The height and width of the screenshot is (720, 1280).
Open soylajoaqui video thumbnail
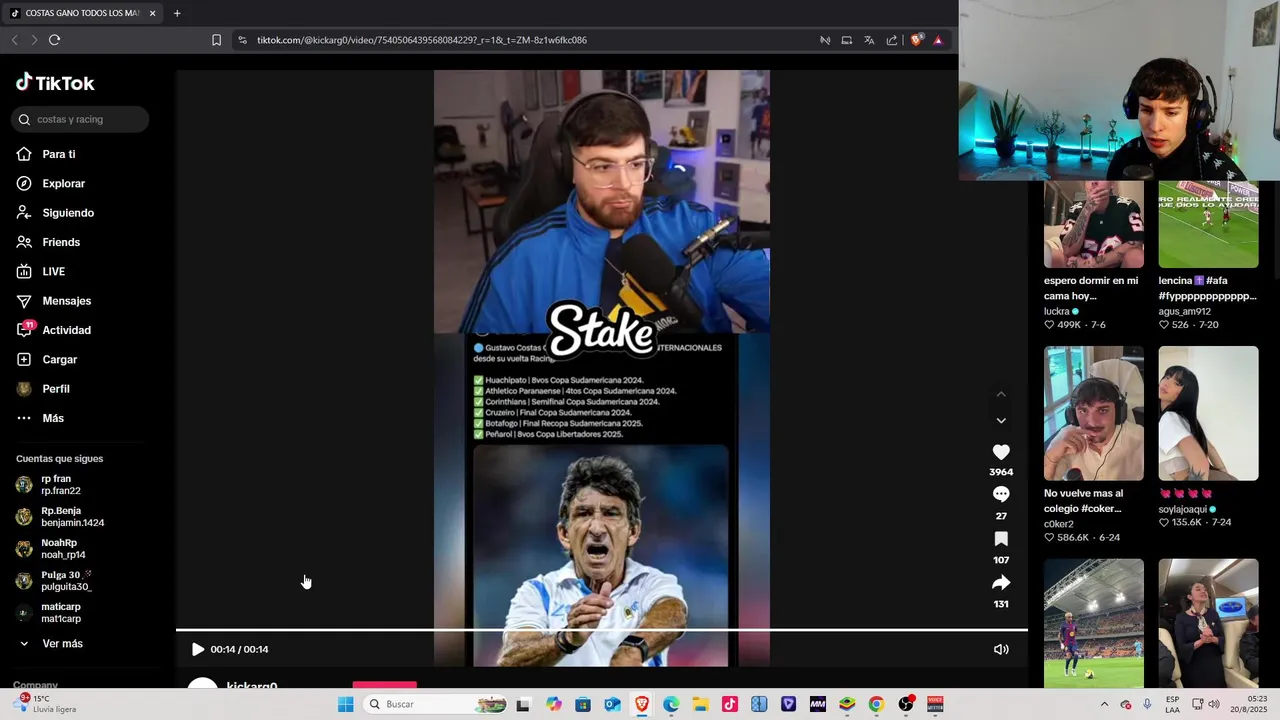tap(1208, 413)
